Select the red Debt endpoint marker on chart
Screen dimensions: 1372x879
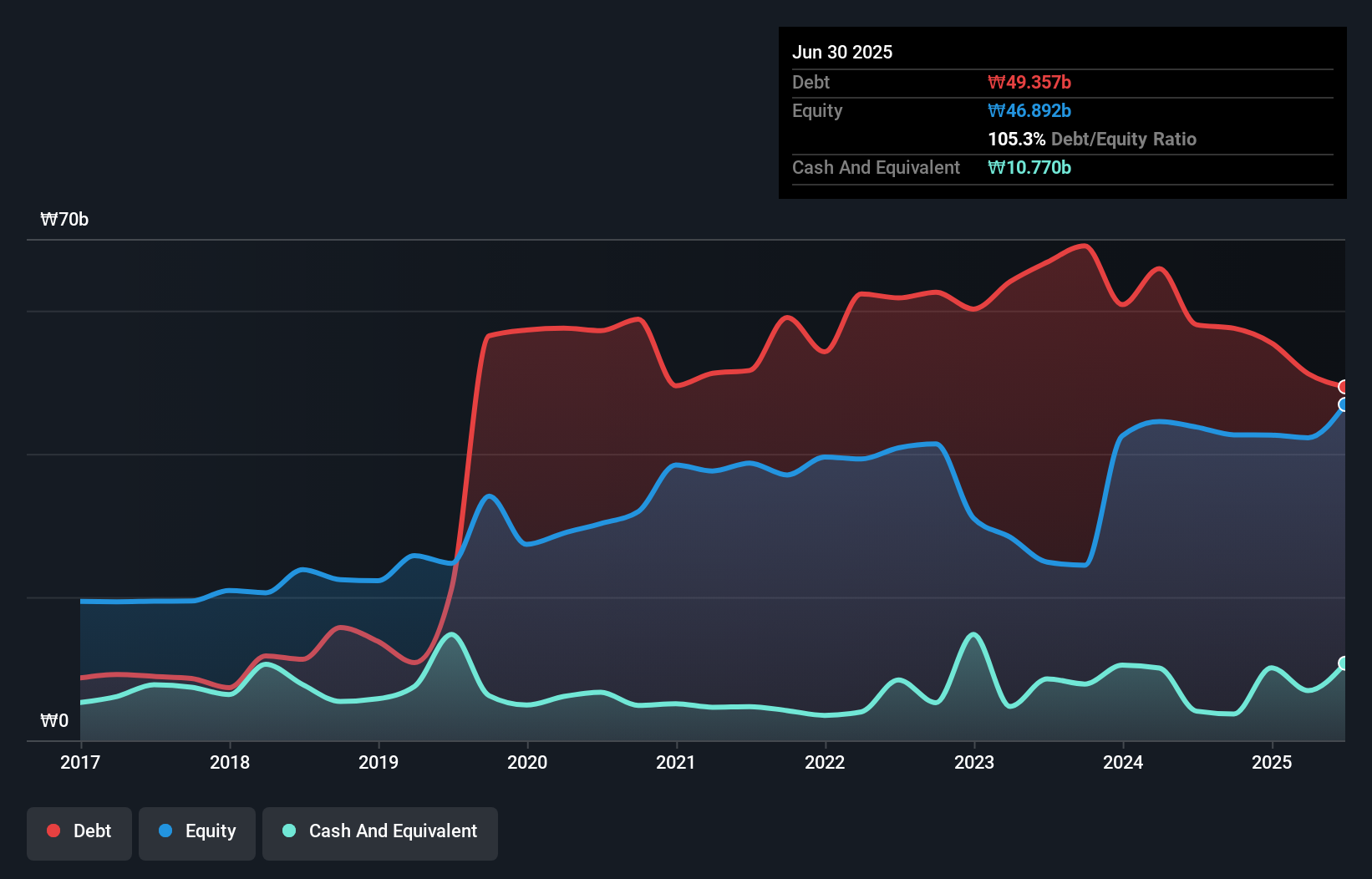[x=1344, y=386]
